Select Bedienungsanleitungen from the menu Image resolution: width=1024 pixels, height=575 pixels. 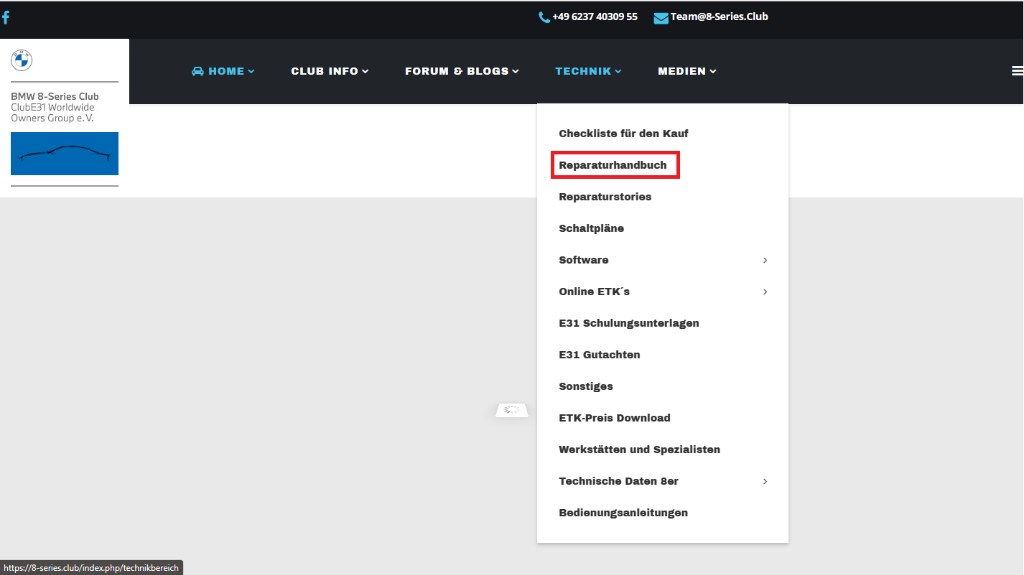pos(623,513)
